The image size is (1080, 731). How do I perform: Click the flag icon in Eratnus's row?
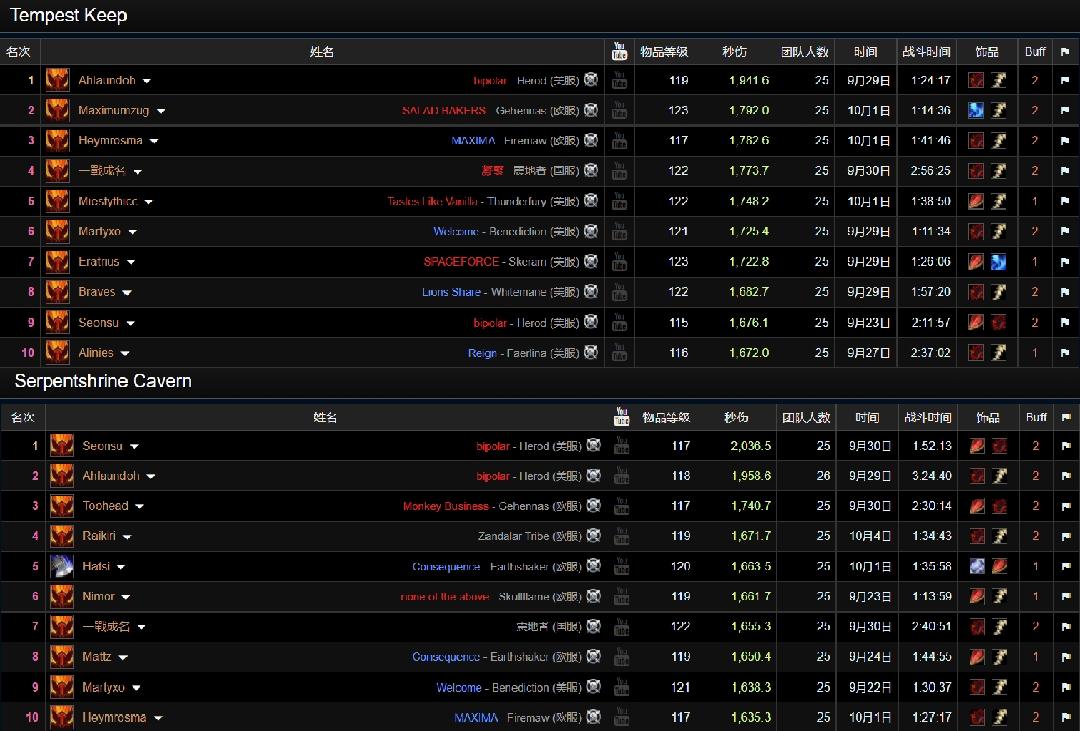tap(1062, 262)
